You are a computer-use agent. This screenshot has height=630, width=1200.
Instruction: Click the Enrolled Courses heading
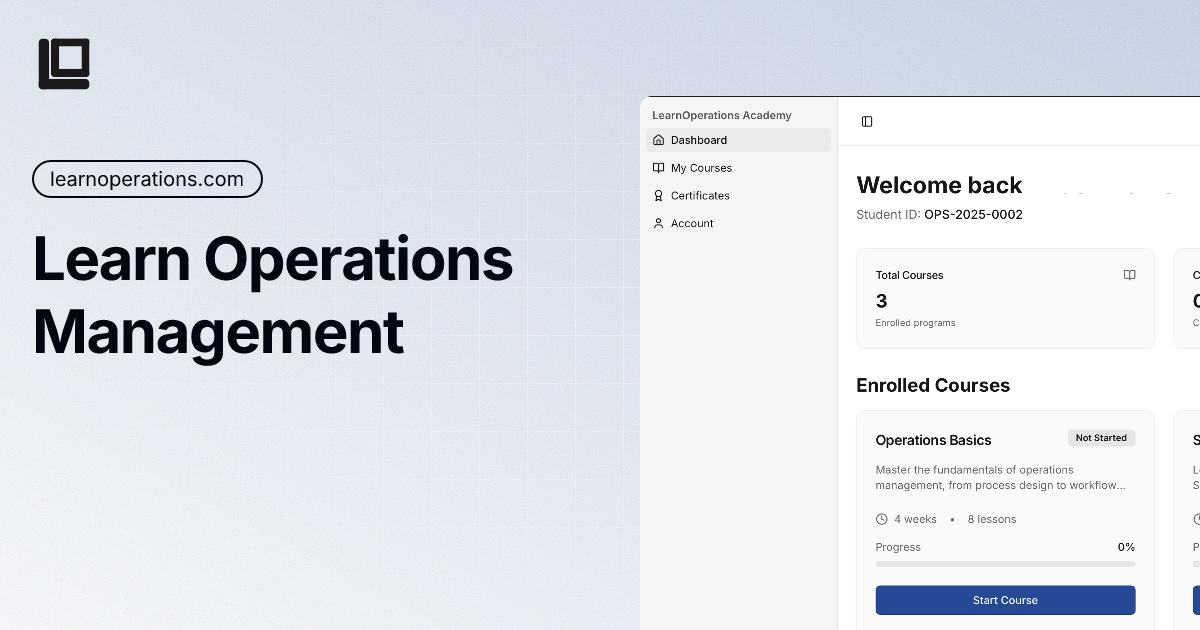(x=933, y=385)
